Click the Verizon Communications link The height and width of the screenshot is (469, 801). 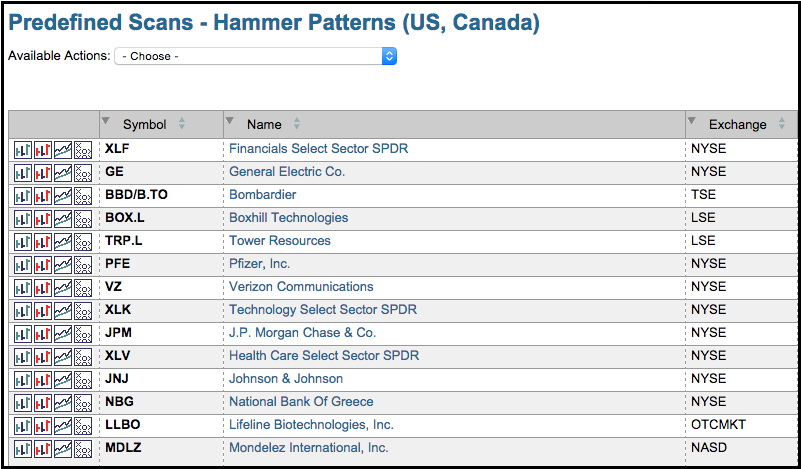point(301,287)
